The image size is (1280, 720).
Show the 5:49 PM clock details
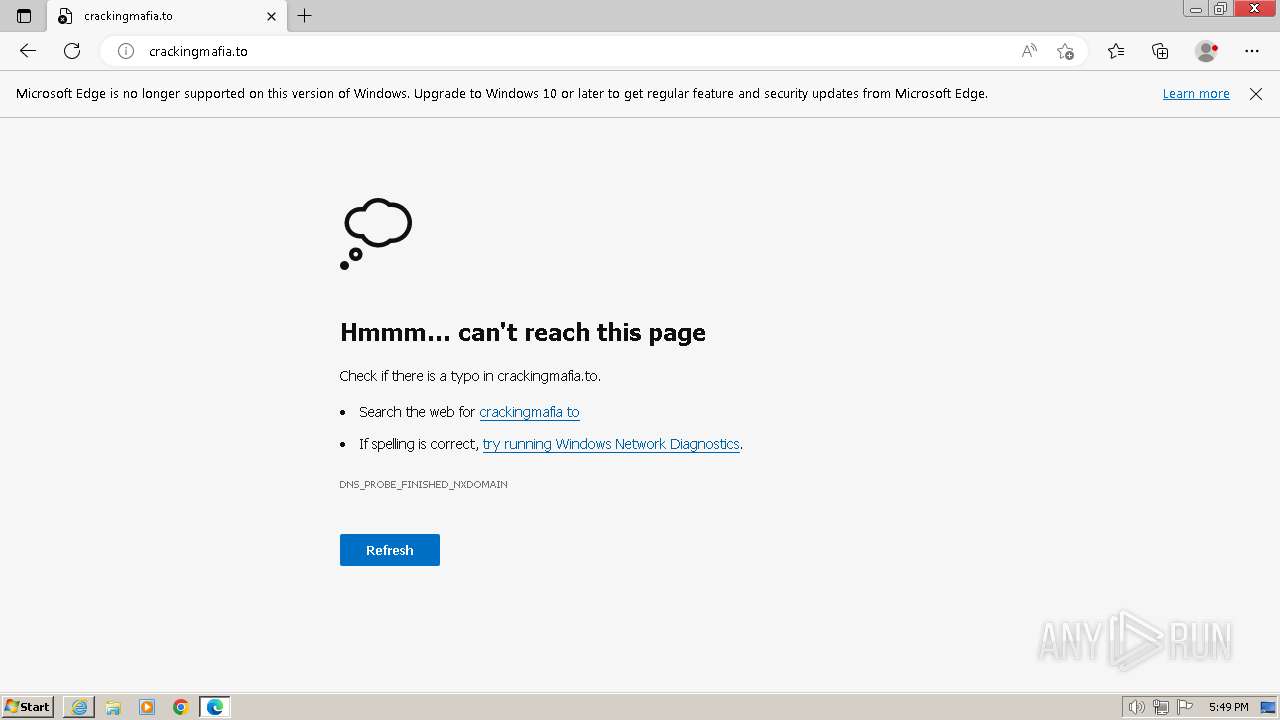coord(1228,707)
